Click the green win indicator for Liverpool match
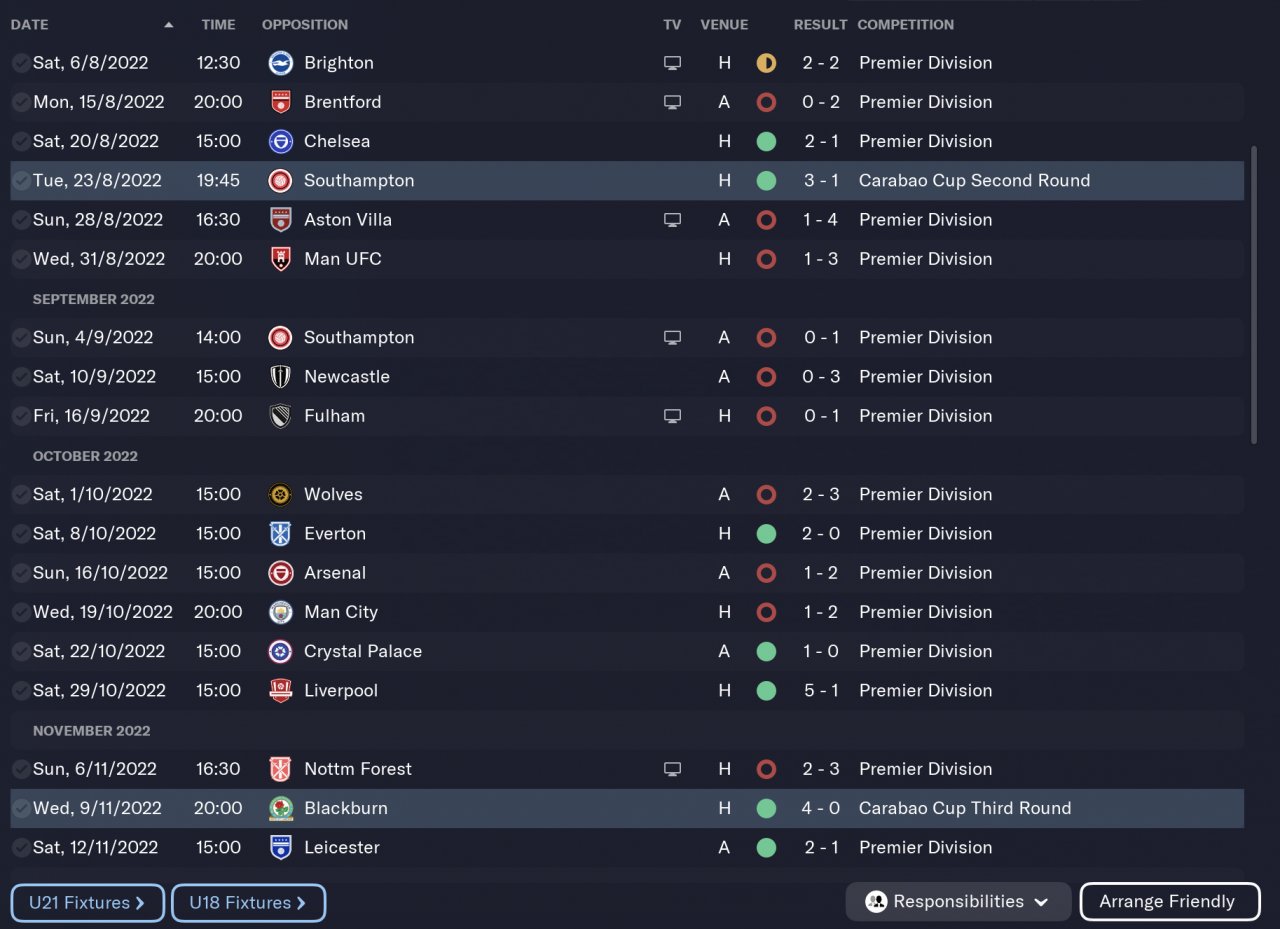The height and width of the screenshot is (929, 1280). point(766,690)
